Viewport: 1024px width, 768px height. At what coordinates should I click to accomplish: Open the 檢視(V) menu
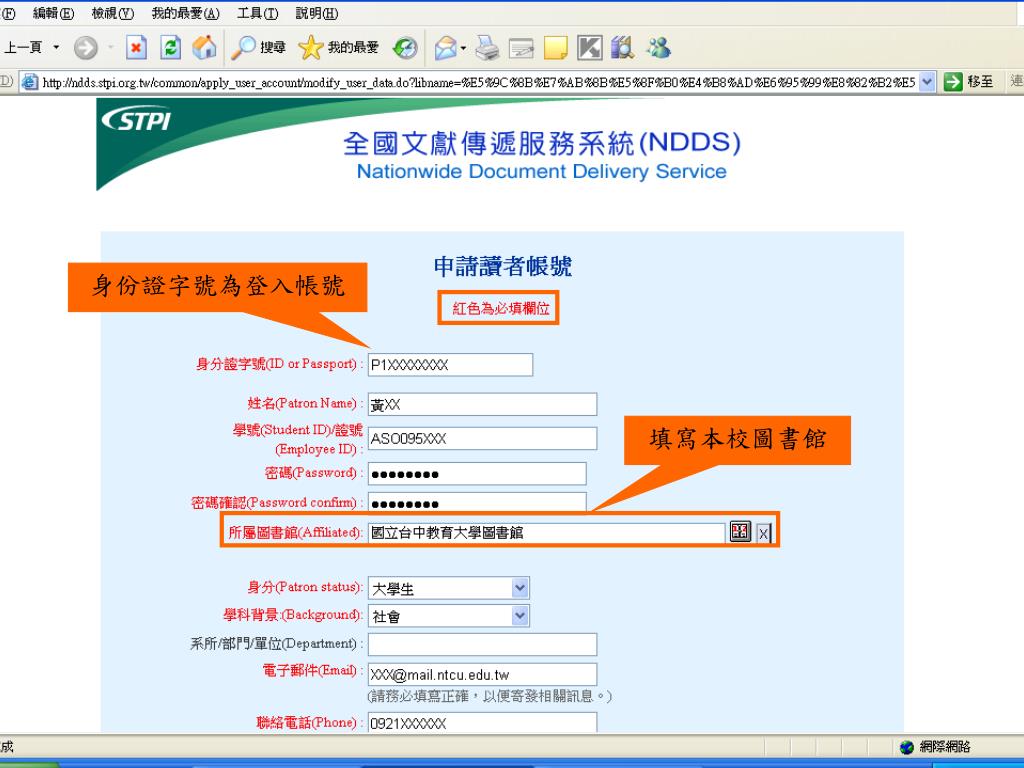(x=112, y=13)
